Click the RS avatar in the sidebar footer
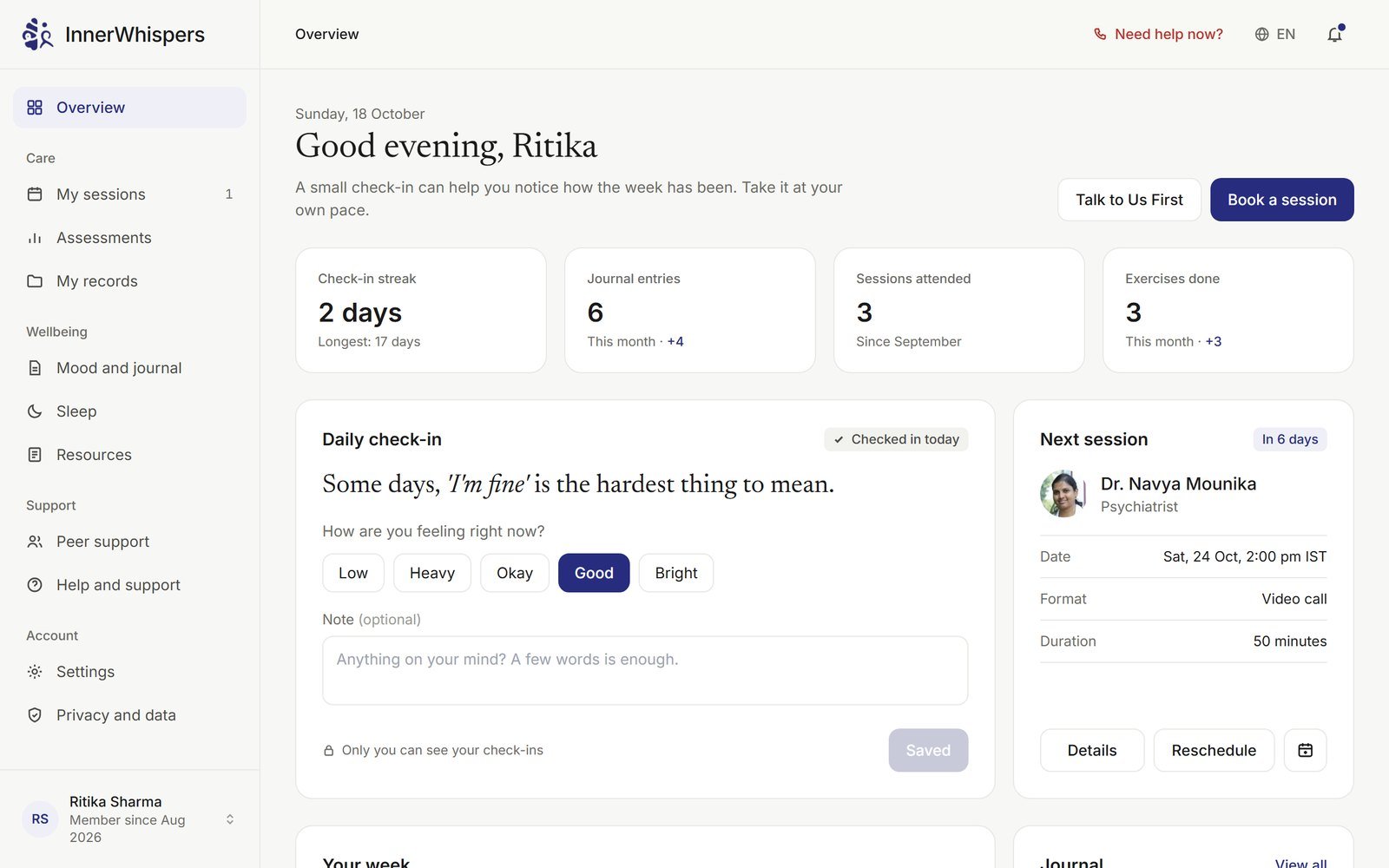This screenshot has height=868, width=1389. point(40,819)
